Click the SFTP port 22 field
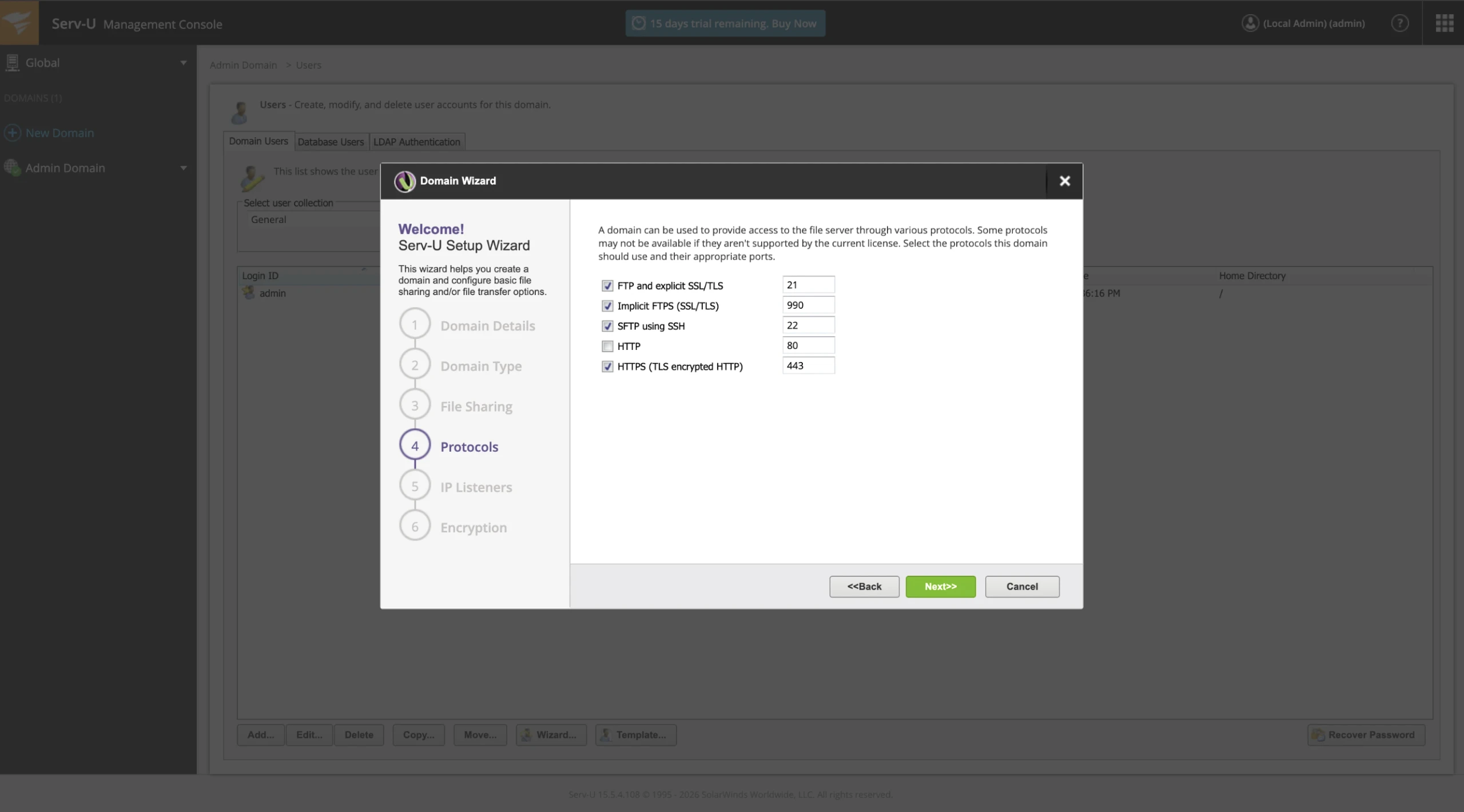Screen dimensions: 1464x812 (x=808, y=325)
